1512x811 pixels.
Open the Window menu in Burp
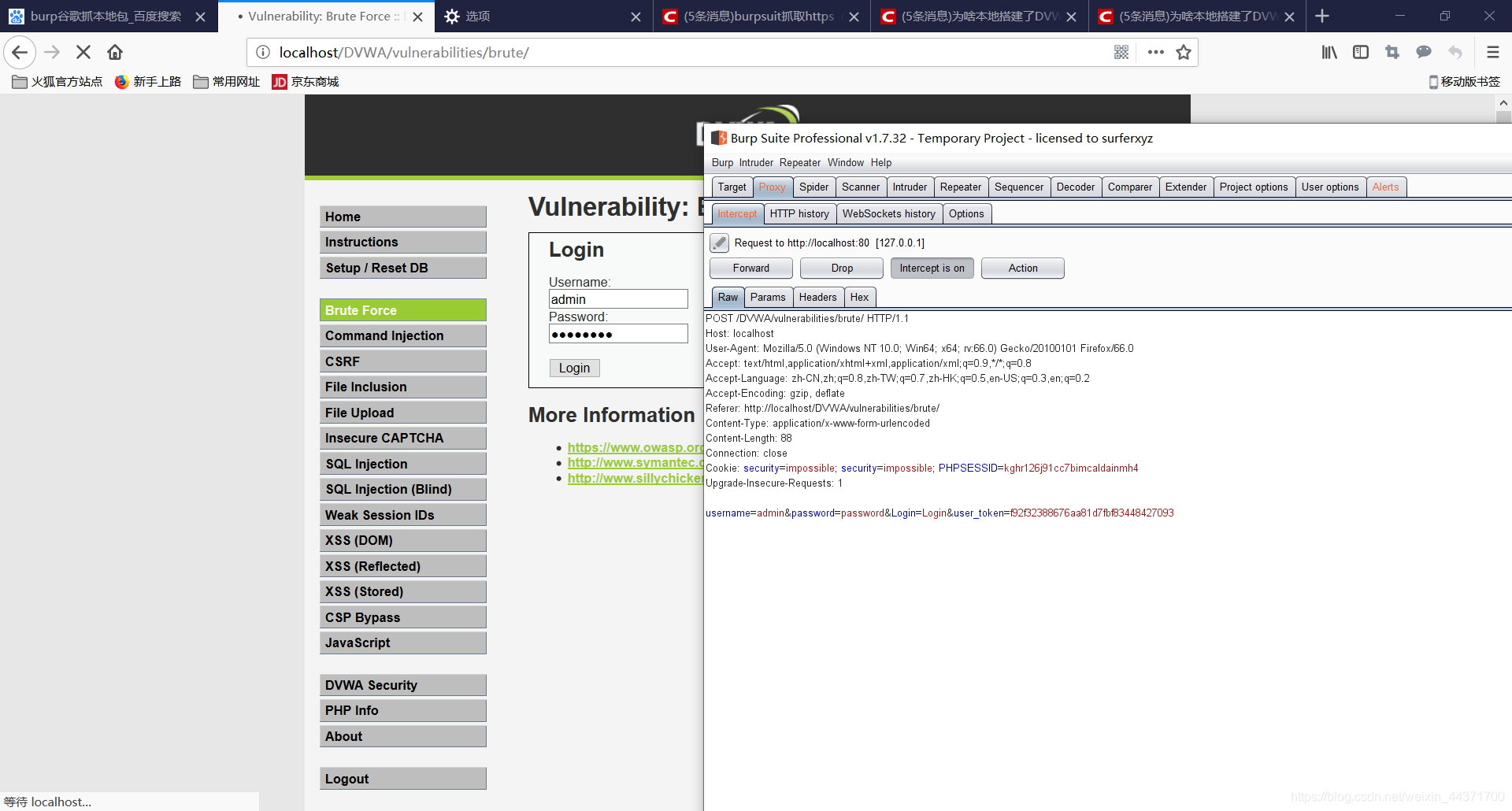point(846,163)
